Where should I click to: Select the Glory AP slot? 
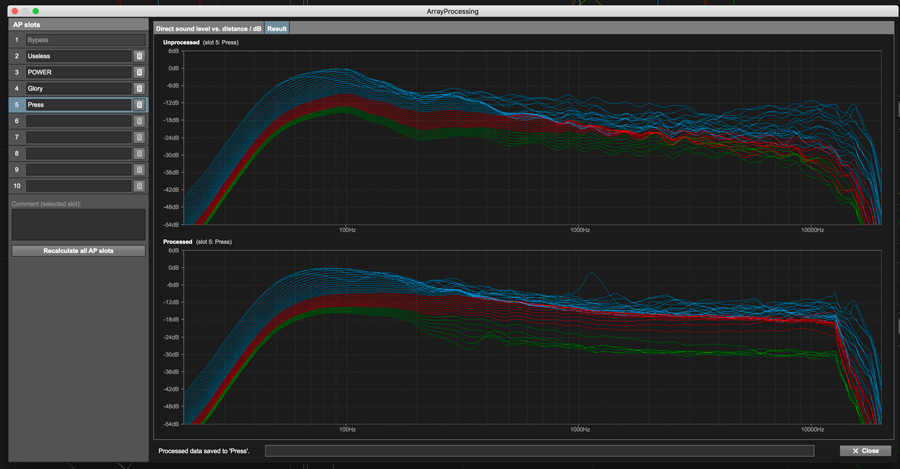79,88
